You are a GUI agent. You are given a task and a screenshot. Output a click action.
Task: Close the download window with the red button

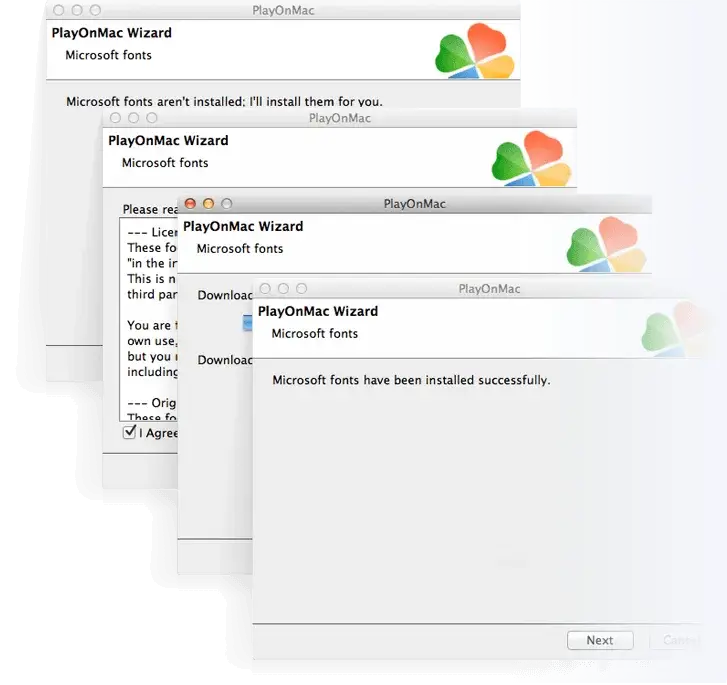[191, 204]
